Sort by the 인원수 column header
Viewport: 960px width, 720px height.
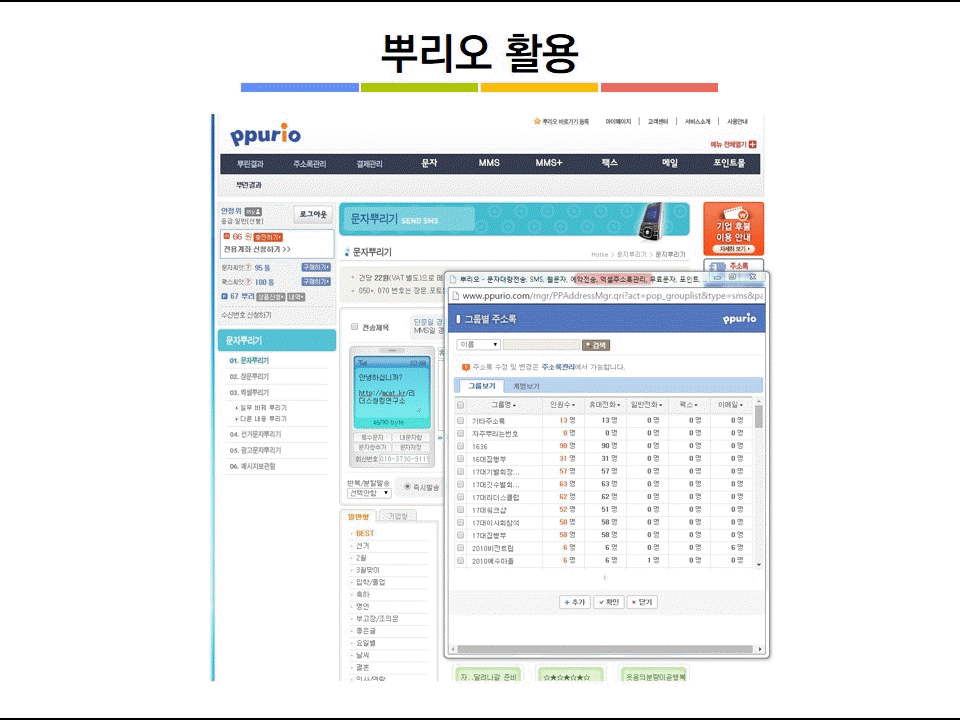point(563,405)
